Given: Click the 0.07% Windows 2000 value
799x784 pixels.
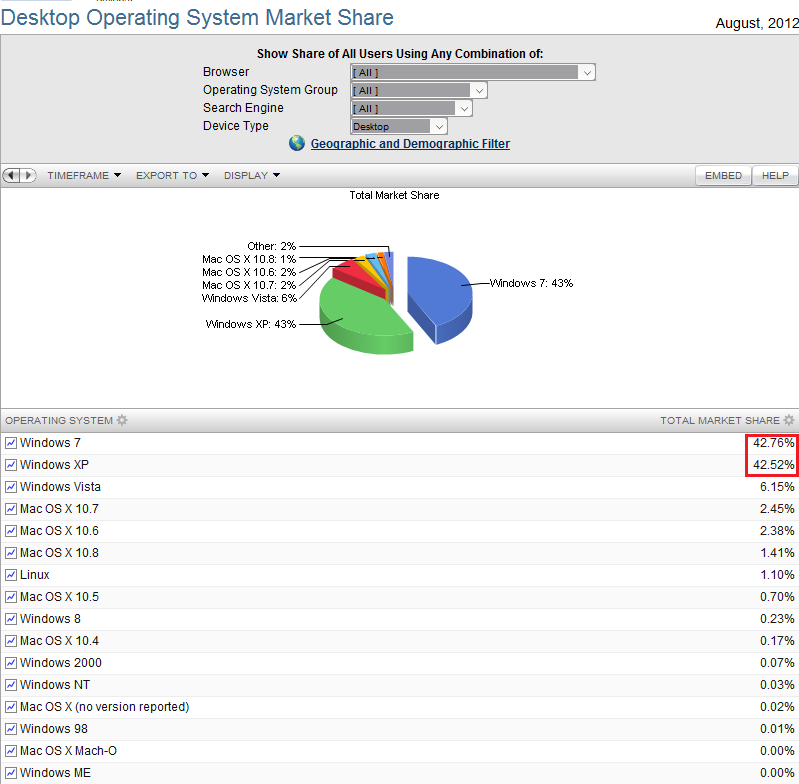Looking at the screenshot, I should (777, 663).
